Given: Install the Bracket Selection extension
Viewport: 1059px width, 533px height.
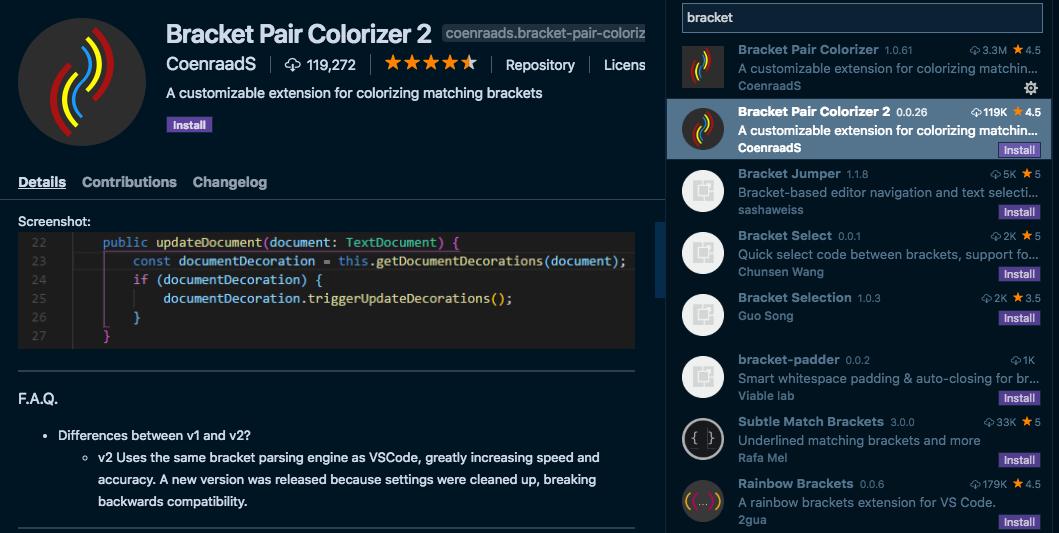Looking at the screenshot, I should coord(1019,318).
